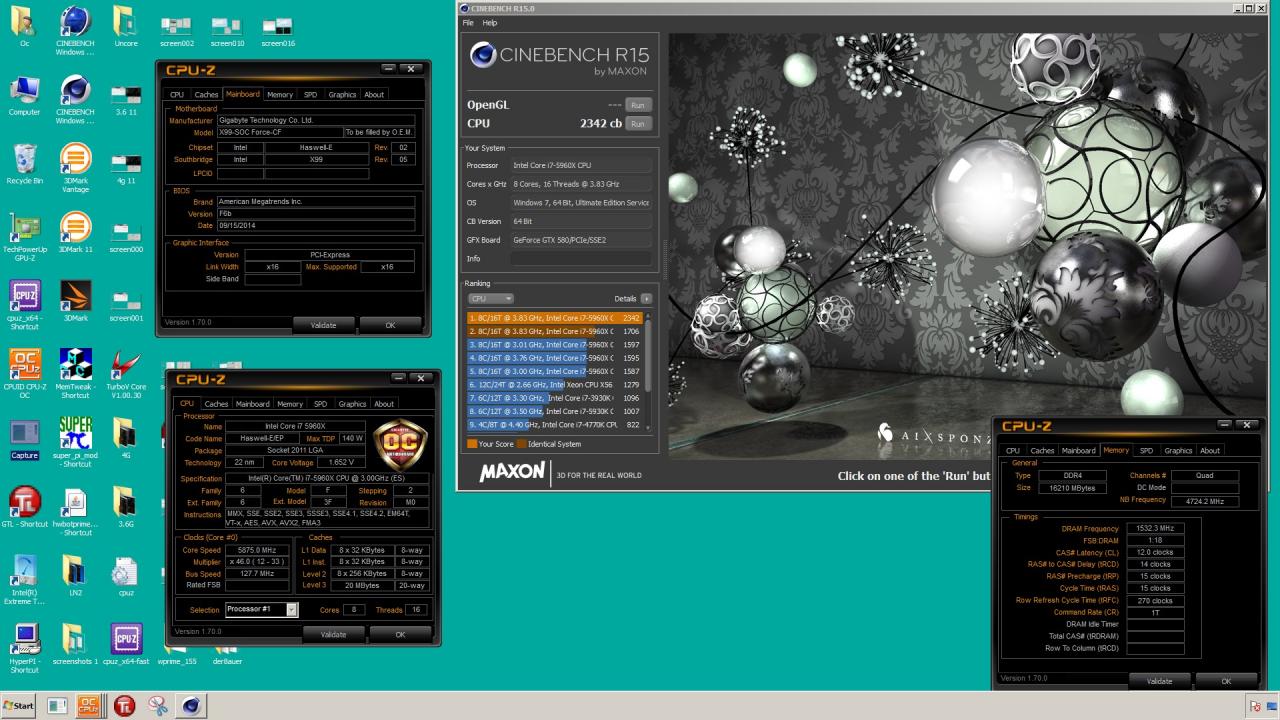The width and height of the screenshot is (1280, 720).
Task: Select the Capture desktop icon
Action: click(x=24, y=438)
